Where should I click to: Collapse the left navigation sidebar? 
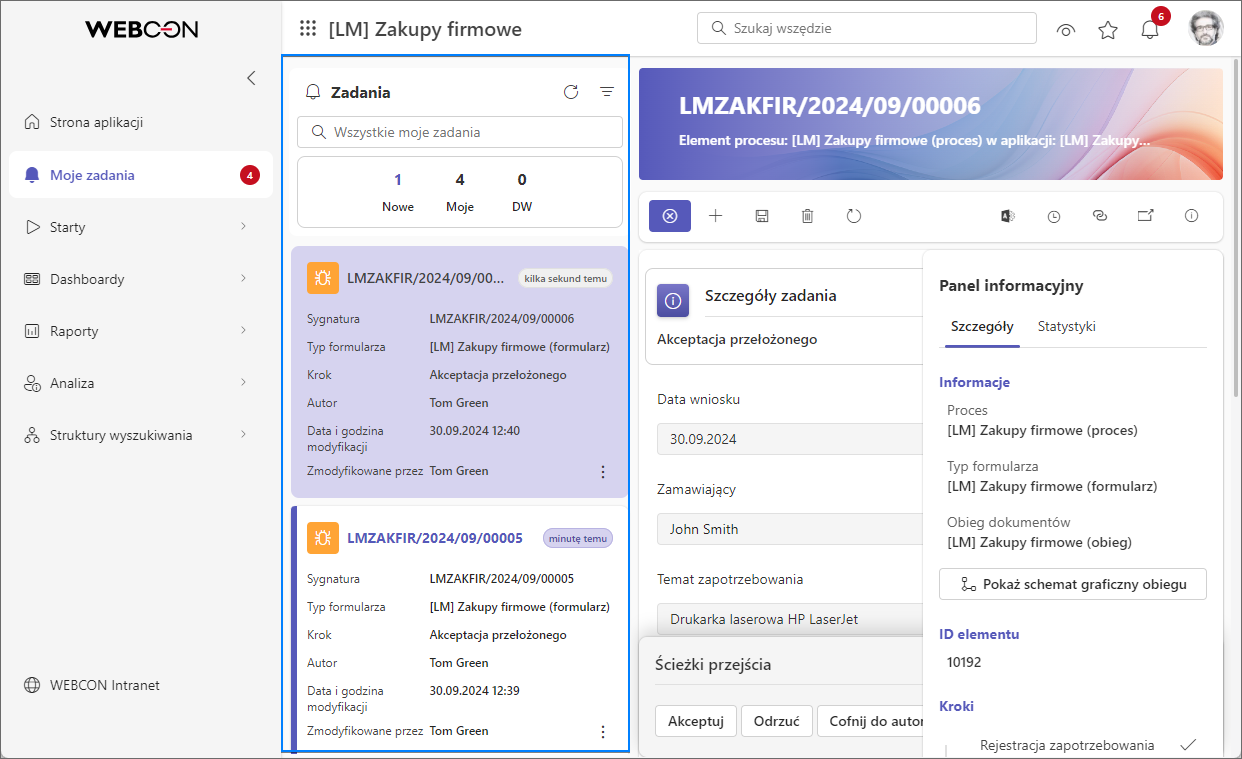(x=251, y=78)
